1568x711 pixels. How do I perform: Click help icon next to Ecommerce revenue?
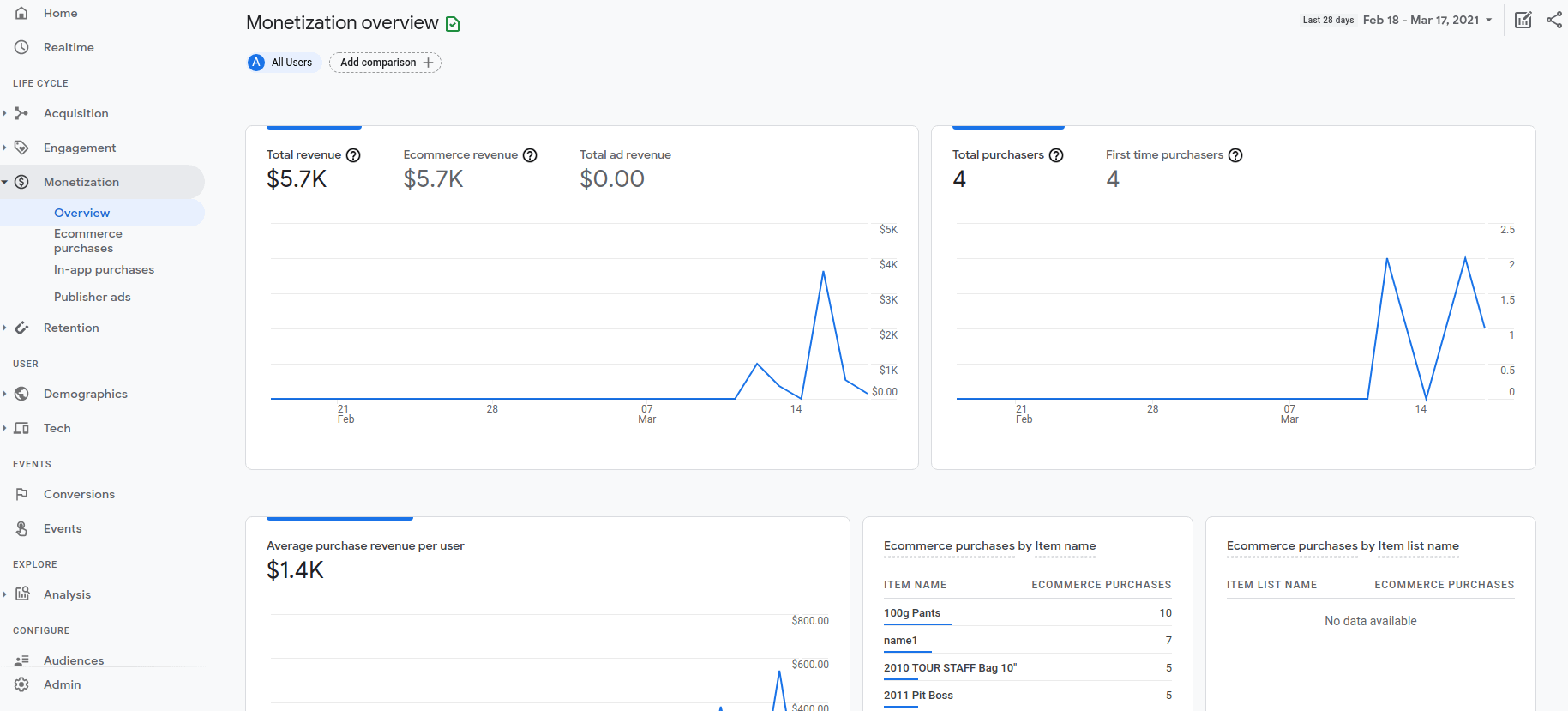click(x=530, y=155)
